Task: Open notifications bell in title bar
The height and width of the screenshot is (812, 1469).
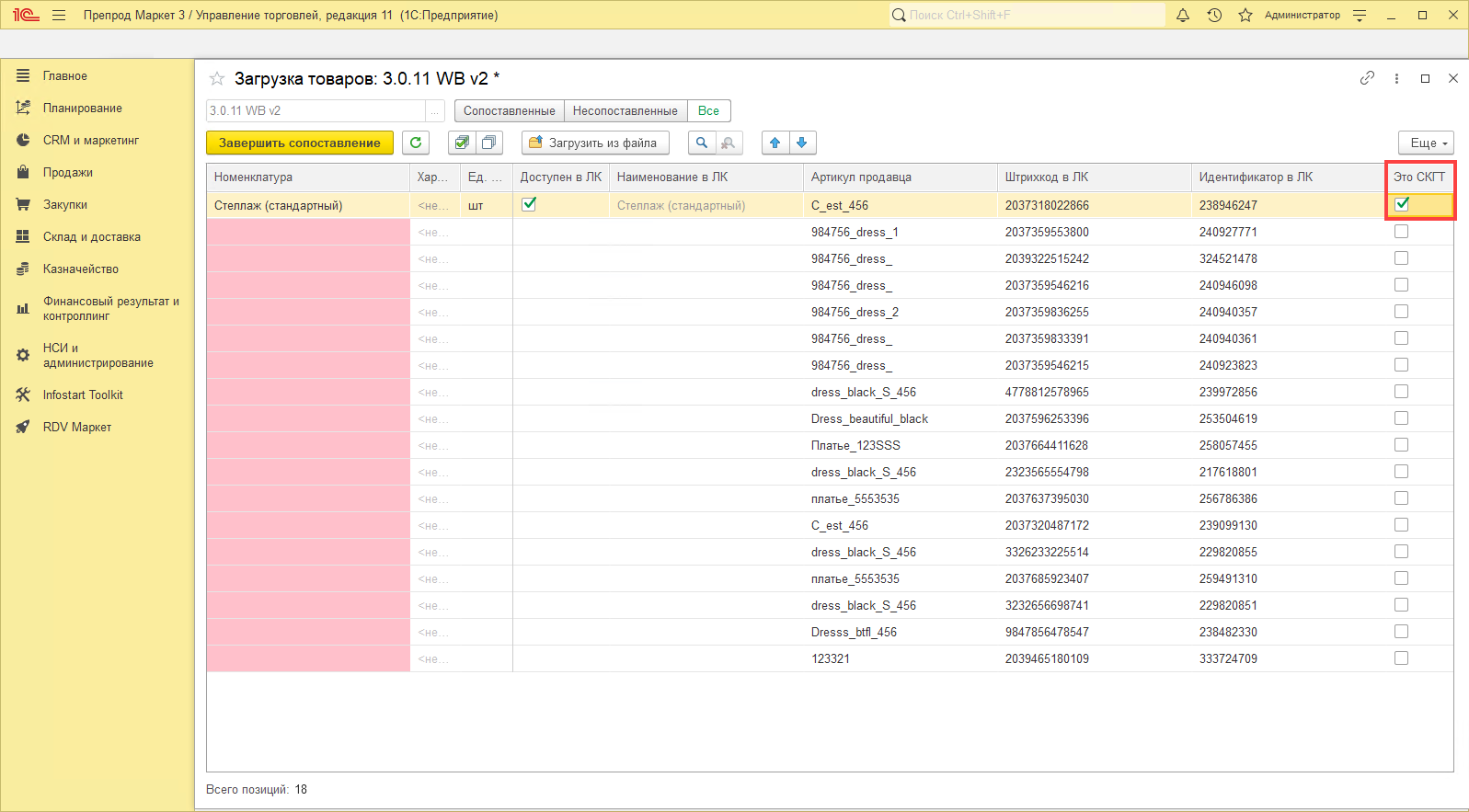Action: click(x=1183, y=15)
